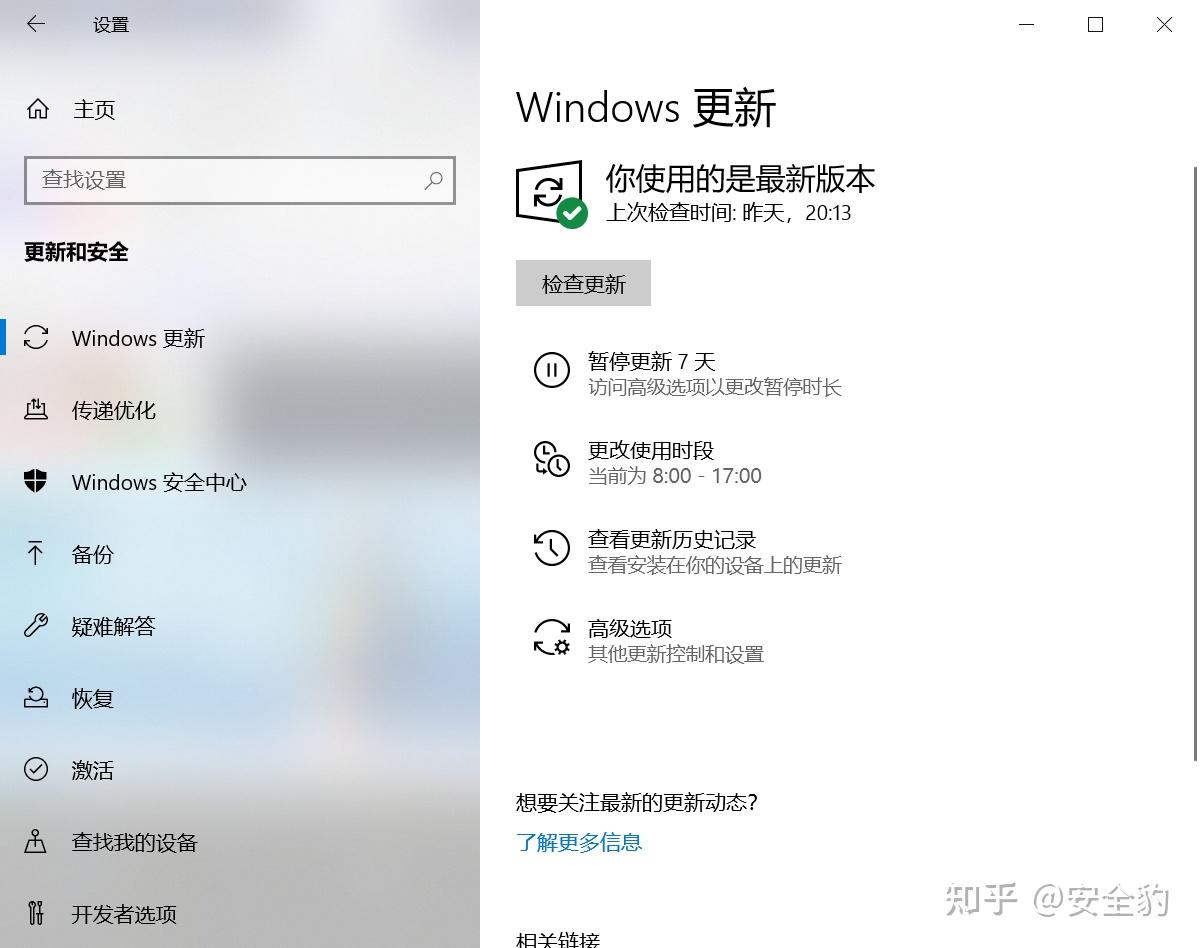
Task: Click the 你使用的是最新版本 status text
Action: [740, 179]
